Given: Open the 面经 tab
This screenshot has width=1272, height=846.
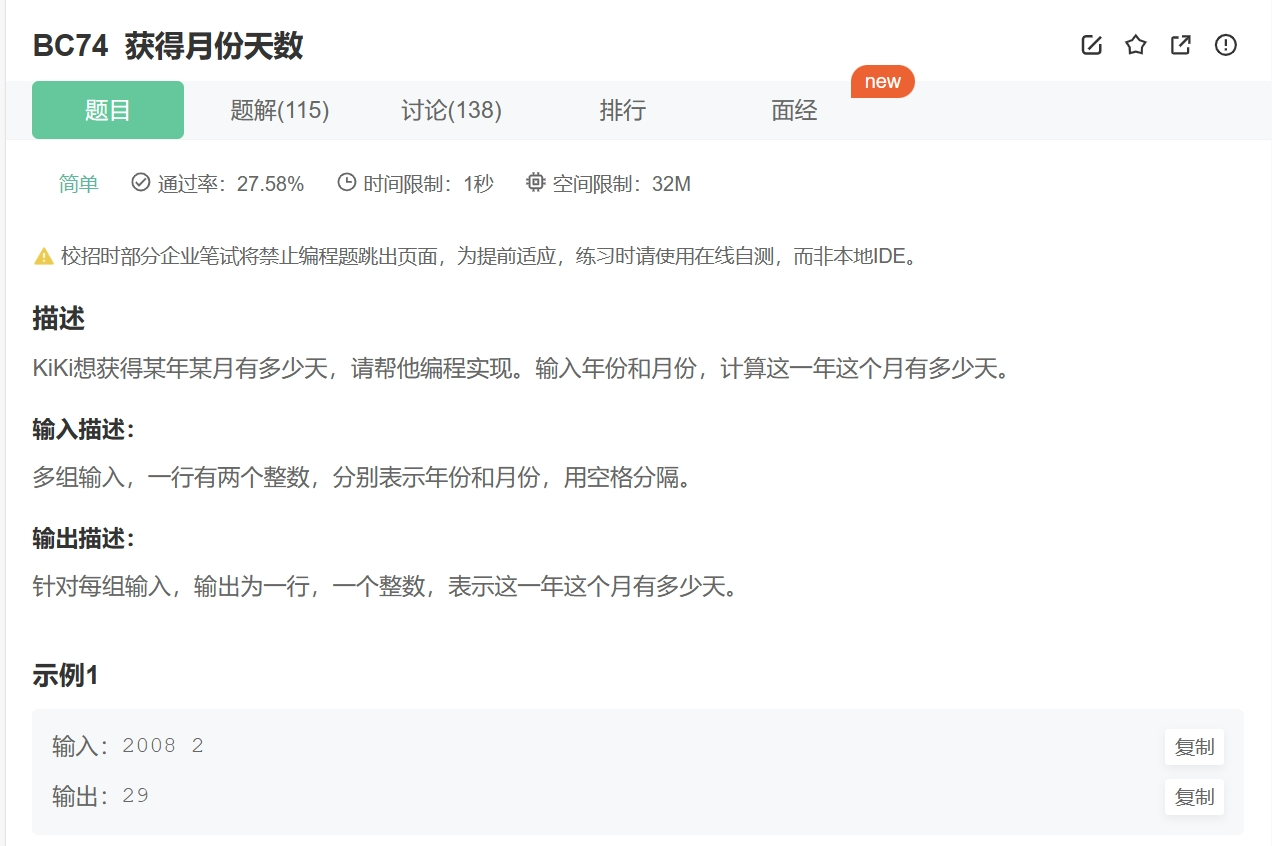Looking at the screenshot, I should [x=793, y=110].
